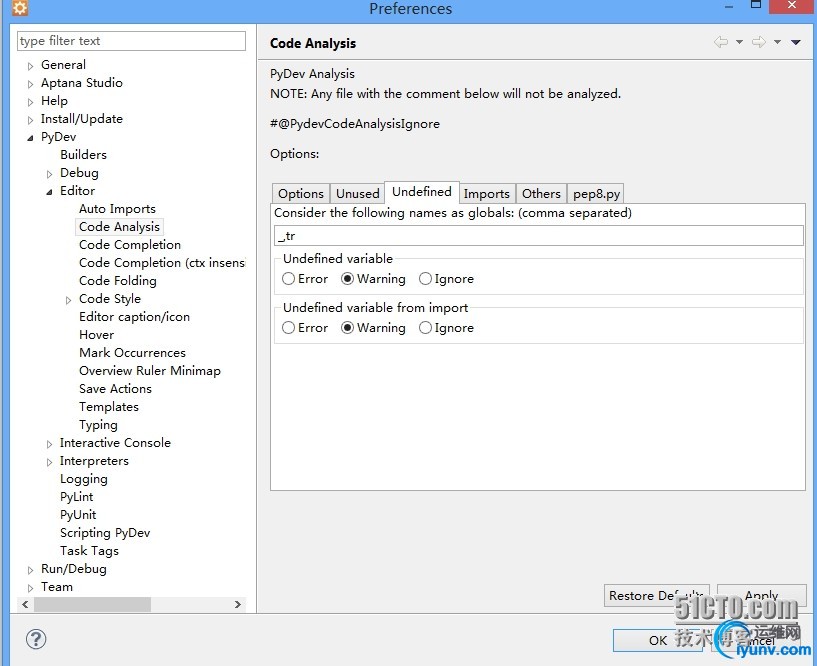Image resolution: width=817 pixels, height=666 pixels.
Task: Open Templates preferences page
Action: click(109, 406)
